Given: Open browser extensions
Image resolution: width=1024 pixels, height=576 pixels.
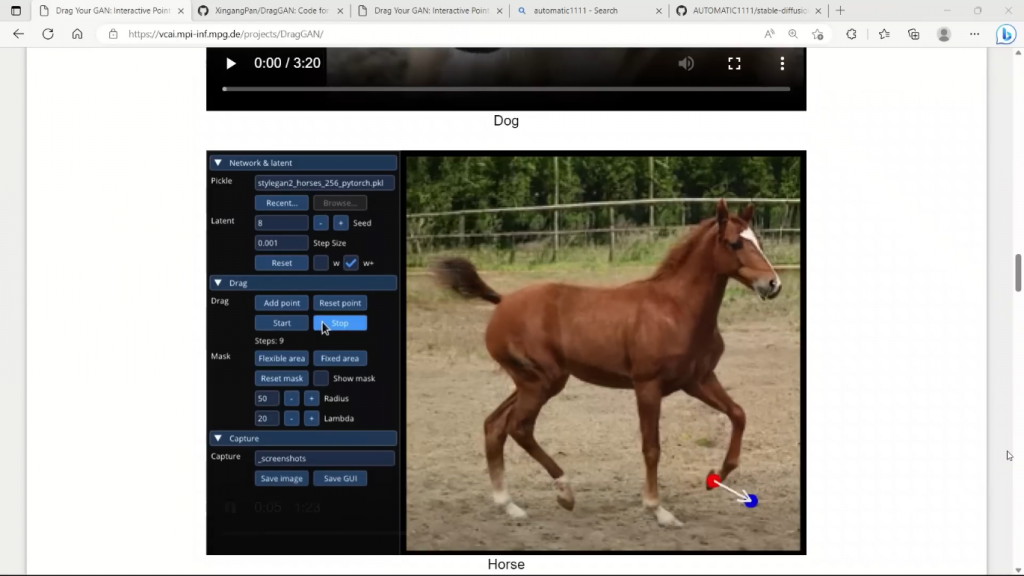Looking at the screenshot, I should 851,34.
